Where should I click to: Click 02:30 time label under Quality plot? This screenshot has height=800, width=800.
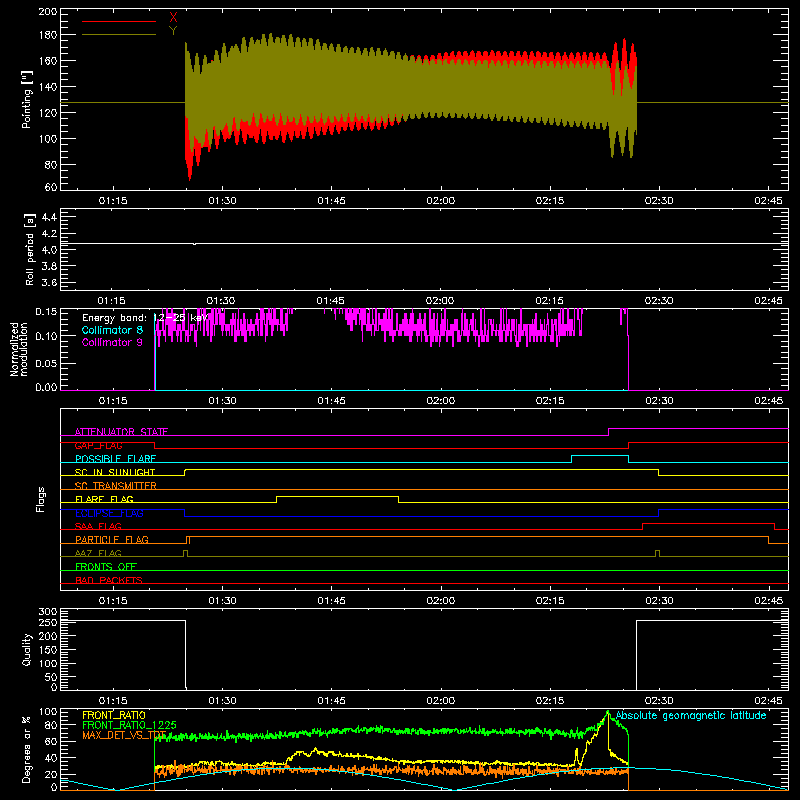tap(659, 701)
